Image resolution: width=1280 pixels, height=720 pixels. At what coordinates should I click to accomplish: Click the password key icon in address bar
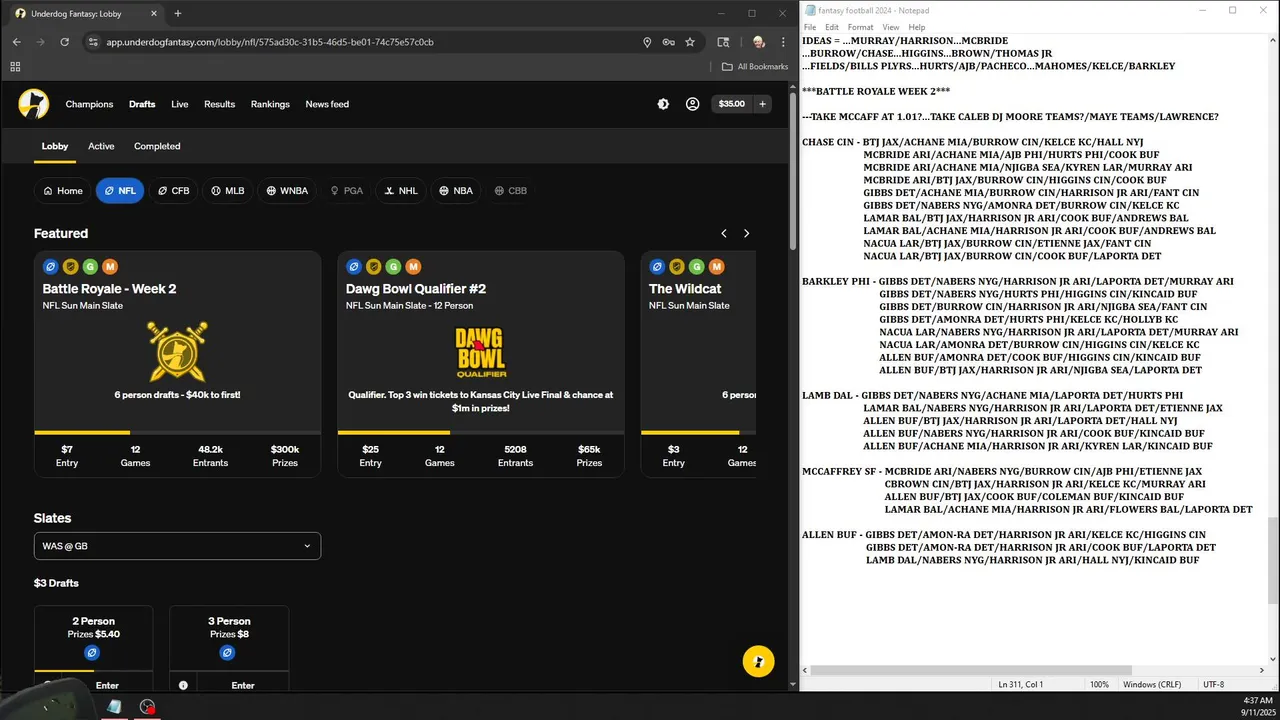pyautogui.click(x=668, y=42)
